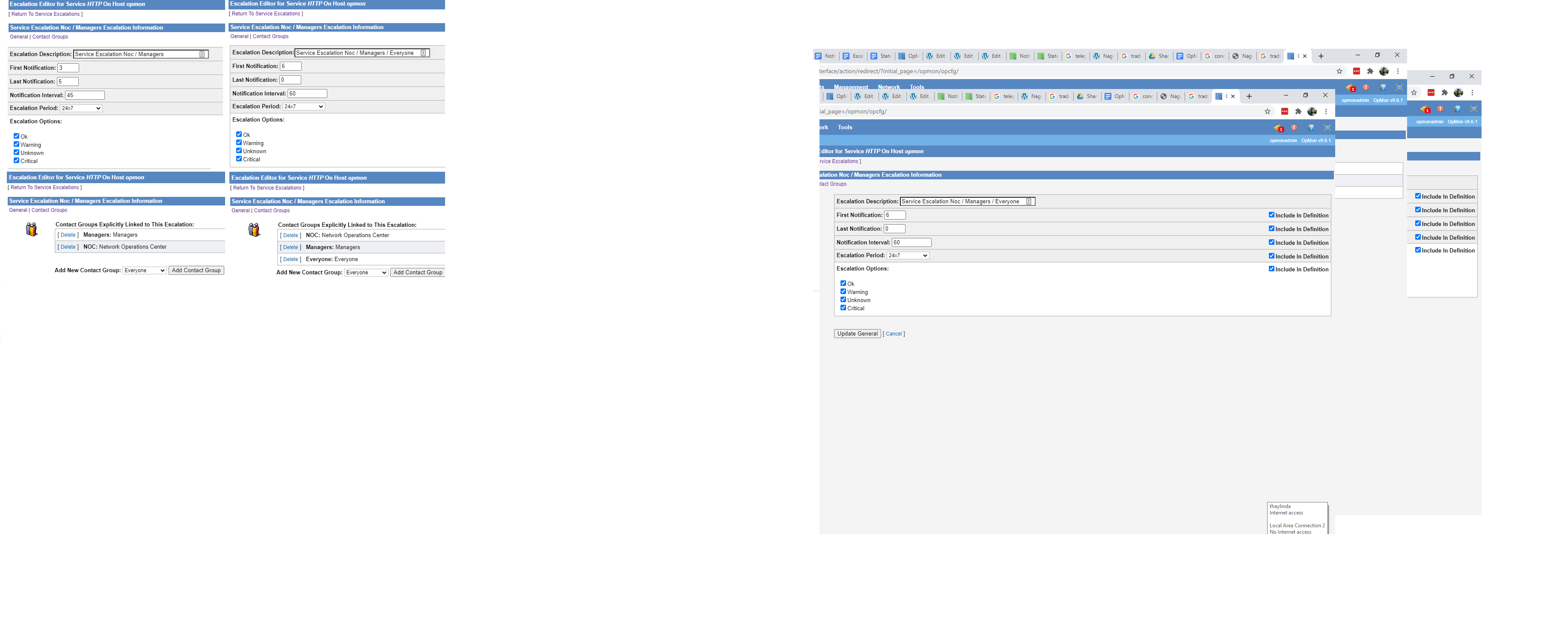This screenshot has width=1568, height=618.
Task: Click the alert bell icon in front browser window
Action: click(1278, 128)
